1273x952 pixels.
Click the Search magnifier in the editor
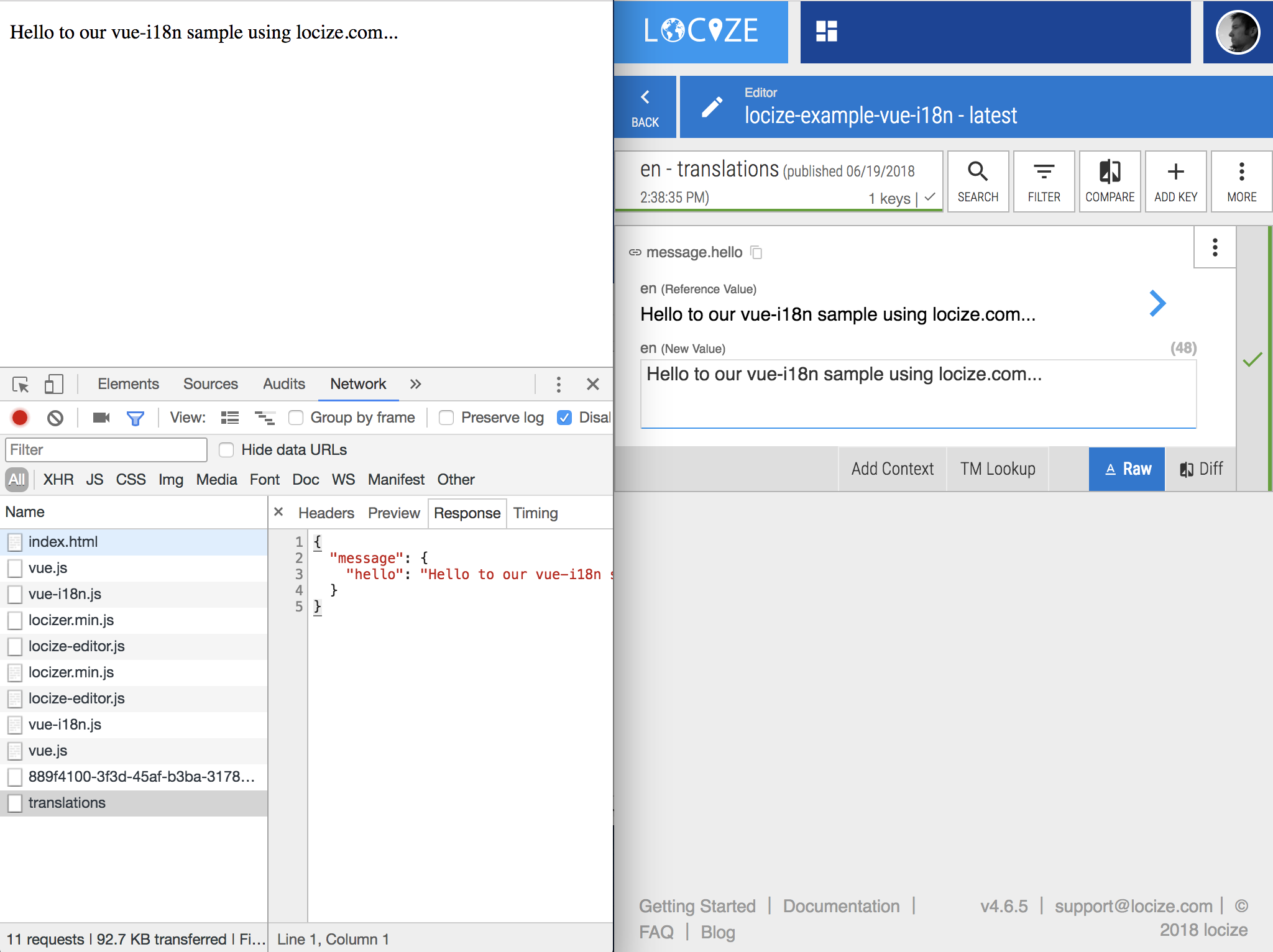pyautogui.click(x=977, y=181)
